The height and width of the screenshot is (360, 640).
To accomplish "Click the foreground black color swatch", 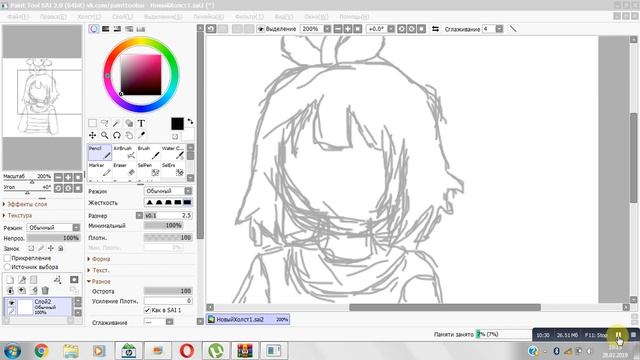I will (177, 124).
